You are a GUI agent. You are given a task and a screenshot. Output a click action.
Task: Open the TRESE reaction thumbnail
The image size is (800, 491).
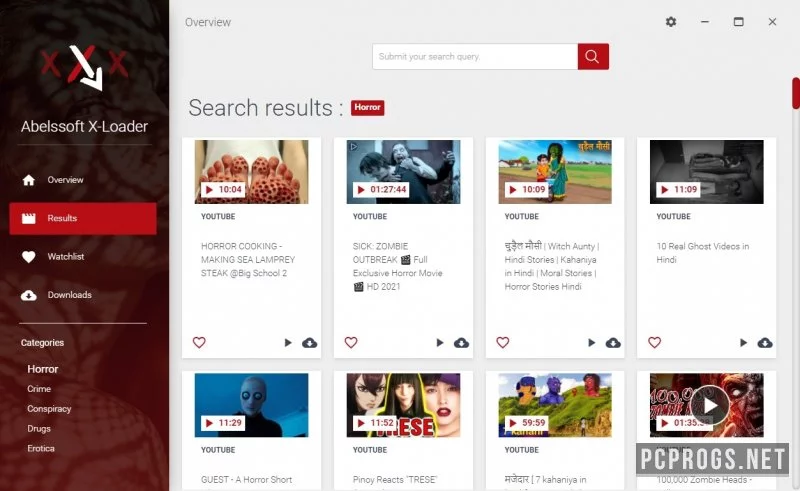click(x=403, y=405)
